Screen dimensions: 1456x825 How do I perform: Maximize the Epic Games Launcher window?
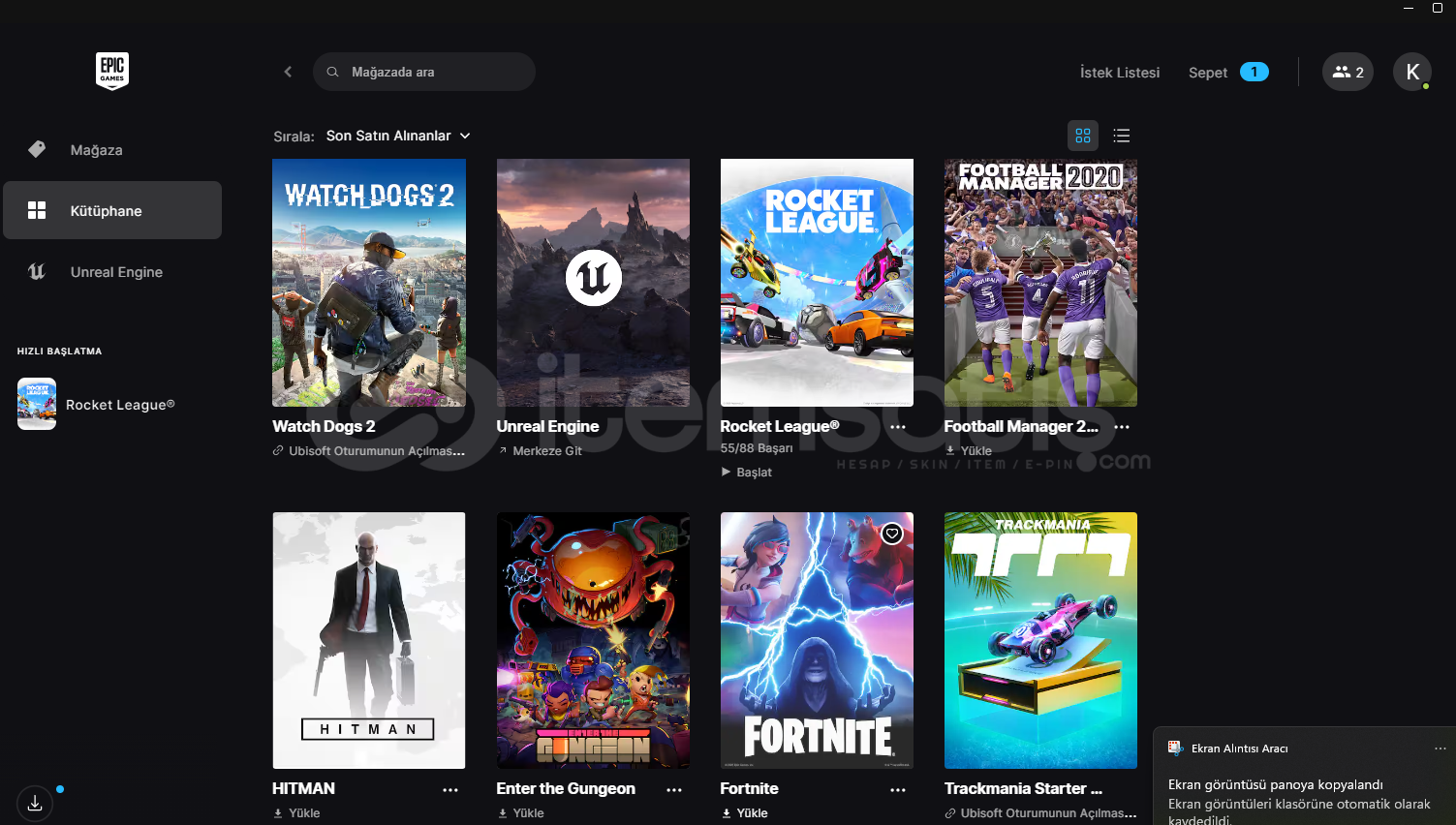1438,8
